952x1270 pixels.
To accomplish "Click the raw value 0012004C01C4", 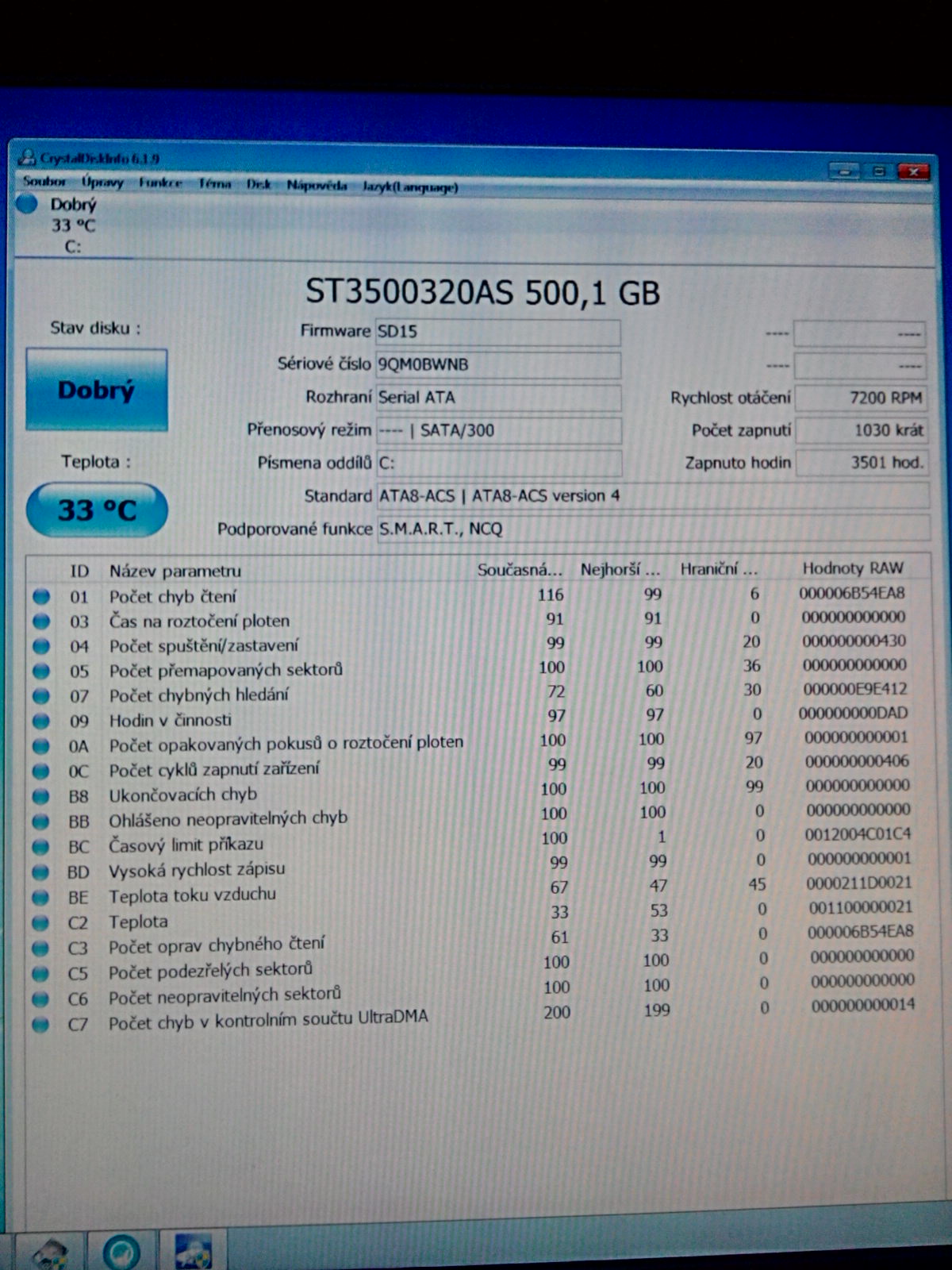I will pos(858,834).
